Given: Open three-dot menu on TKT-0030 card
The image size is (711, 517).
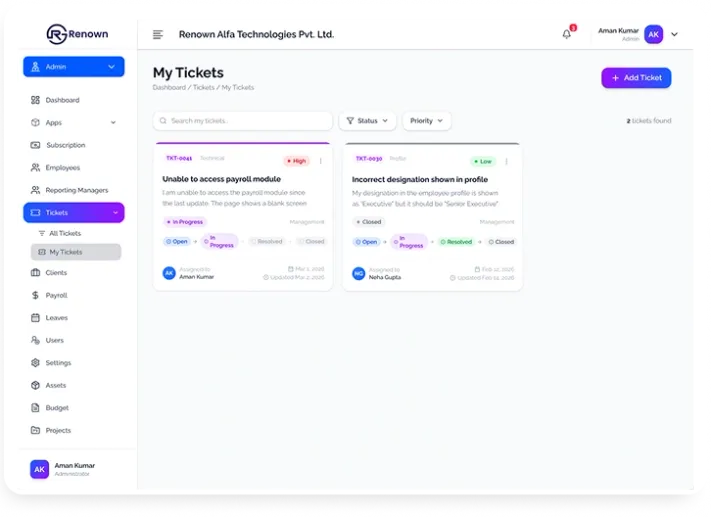Looking at the screenshot, I should point(506,160).
